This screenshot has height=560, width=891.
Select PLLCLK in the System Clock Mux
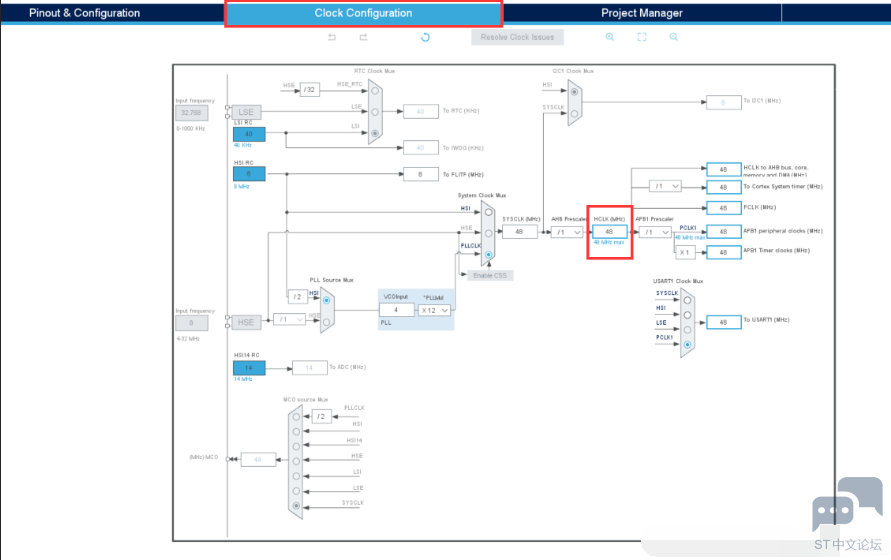point(489,255)
